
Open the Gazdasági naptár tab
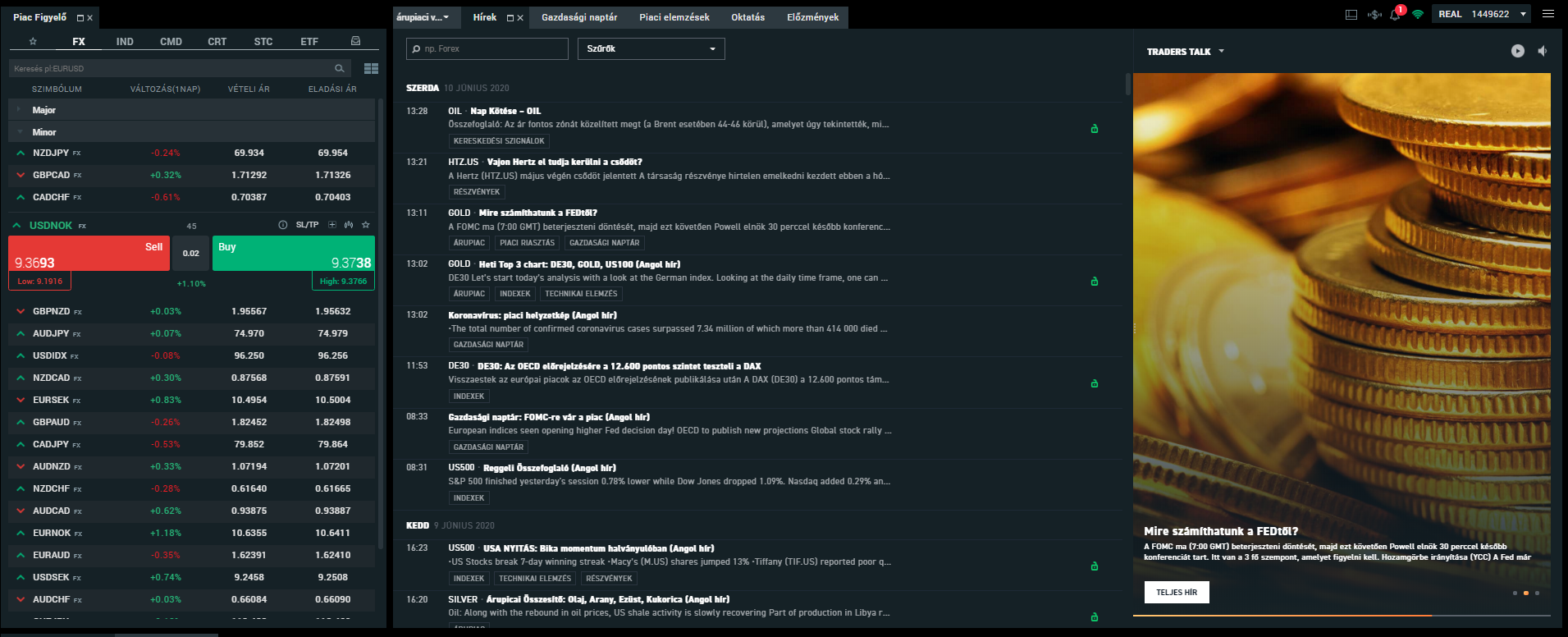point(579,17)
